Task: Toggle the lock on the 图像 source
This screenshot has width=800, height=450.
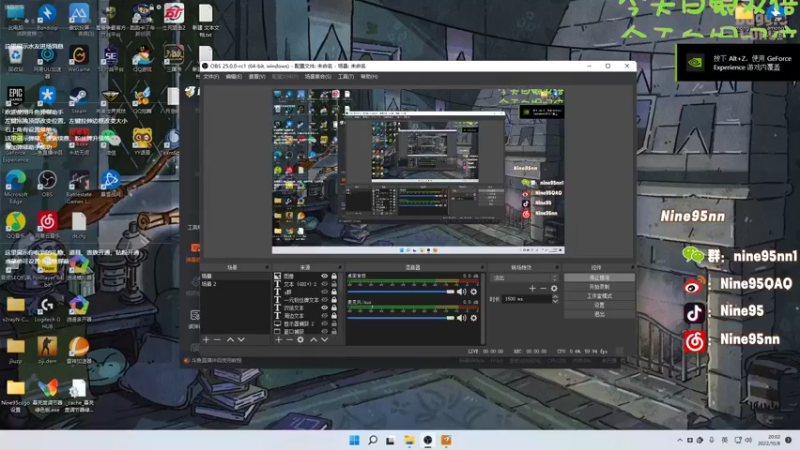Action: pyautogui.click(x=334, y=276)
